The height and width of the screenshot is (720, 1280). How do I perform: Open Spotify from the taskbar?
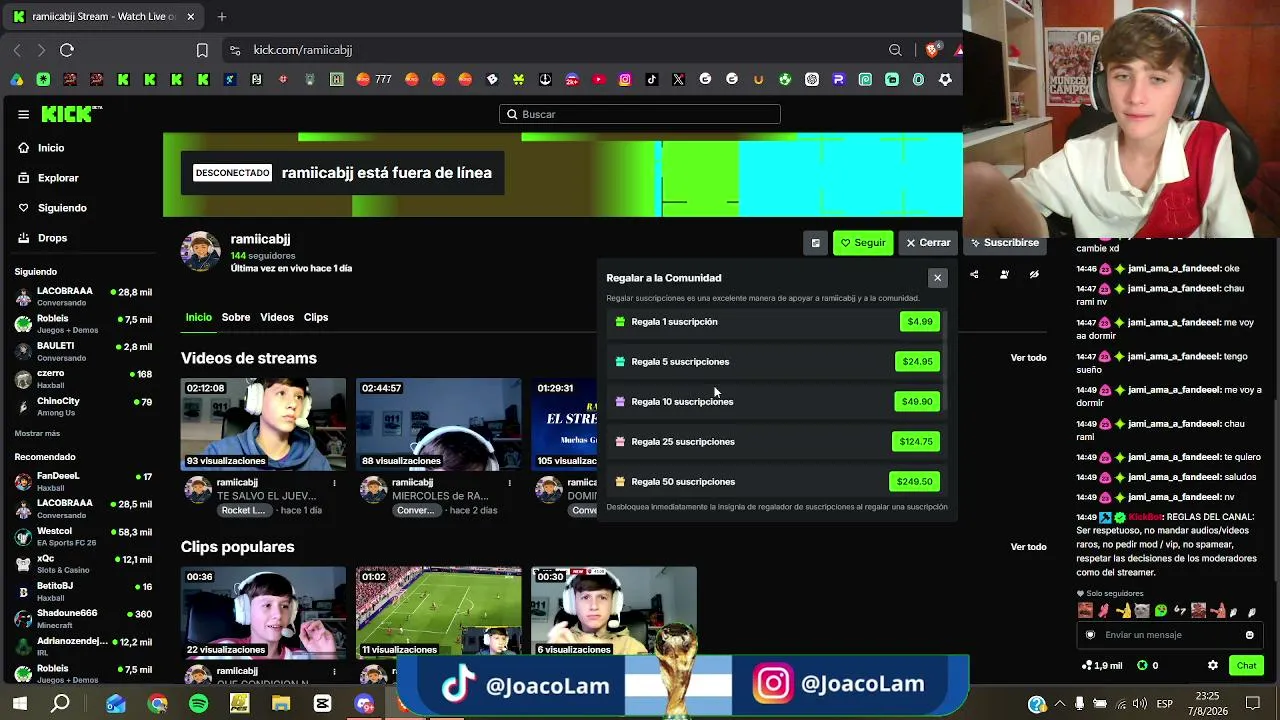pyautogui.click(x=198, y=704)
